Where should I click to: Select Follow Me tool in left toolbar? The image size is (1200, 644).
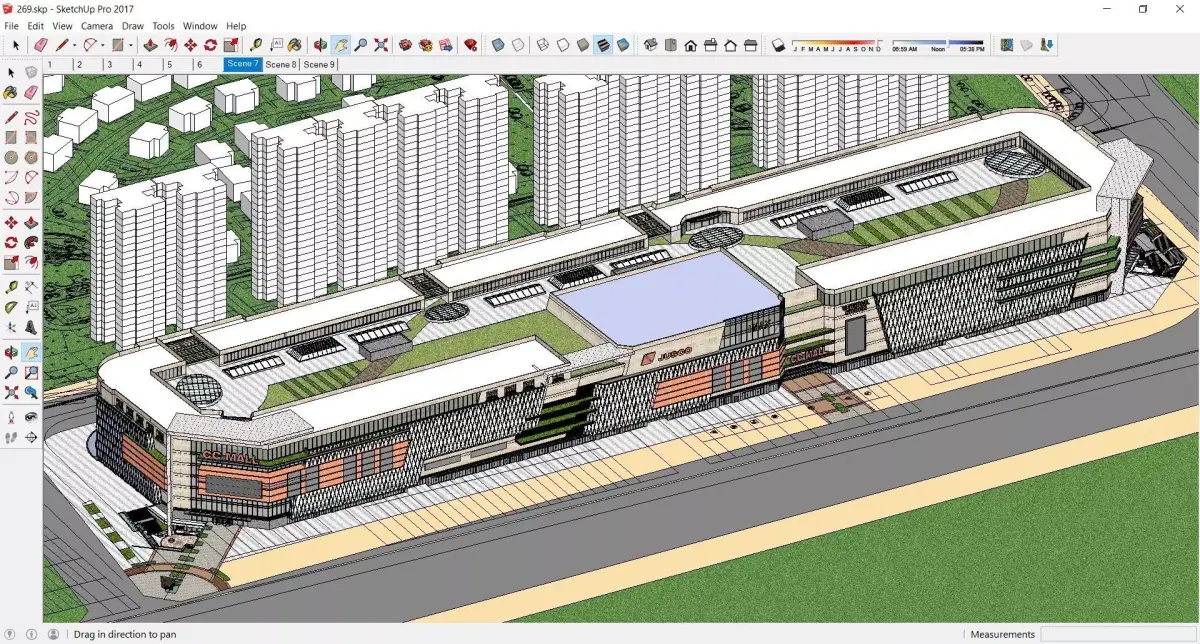pyautogui.click(x=31, y=244)
